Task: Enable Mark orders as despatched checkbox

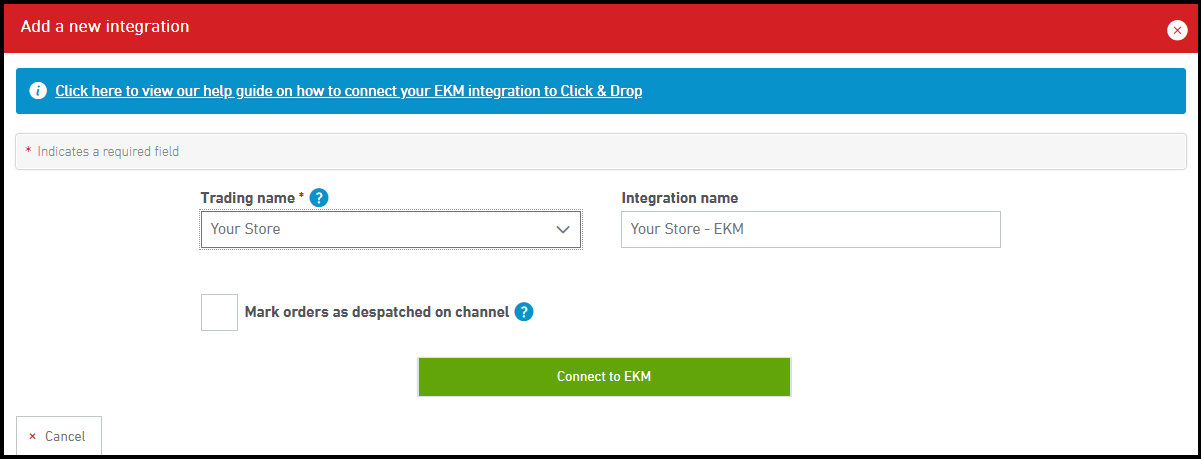Action: [x=219, y=312]
